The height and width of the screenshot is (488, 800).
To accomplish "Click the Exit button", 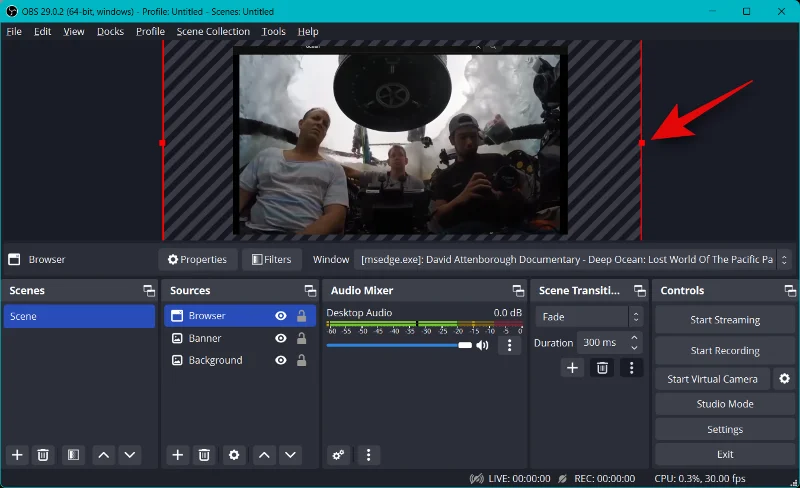I will (x=725, y=454).
